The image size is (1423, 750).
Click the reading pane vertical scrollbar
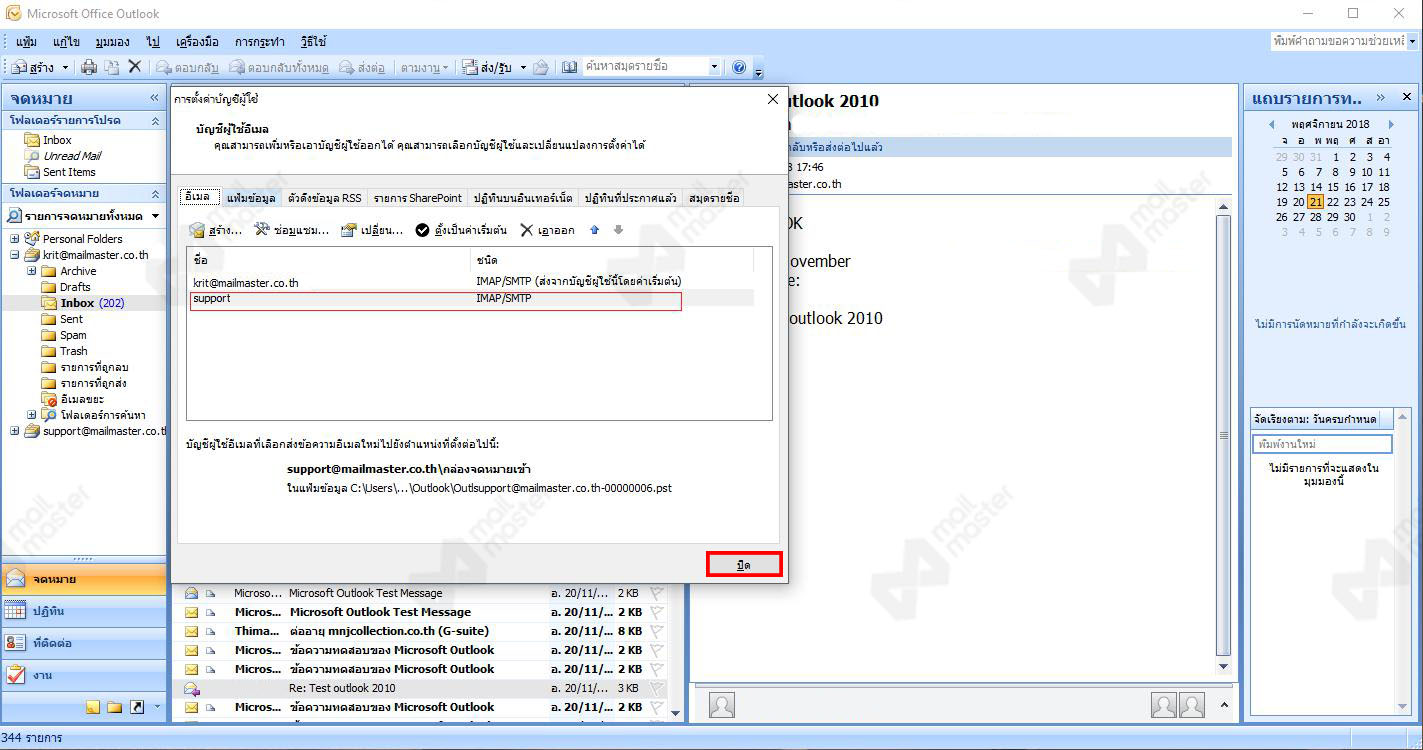click(x=1223, y=436)
